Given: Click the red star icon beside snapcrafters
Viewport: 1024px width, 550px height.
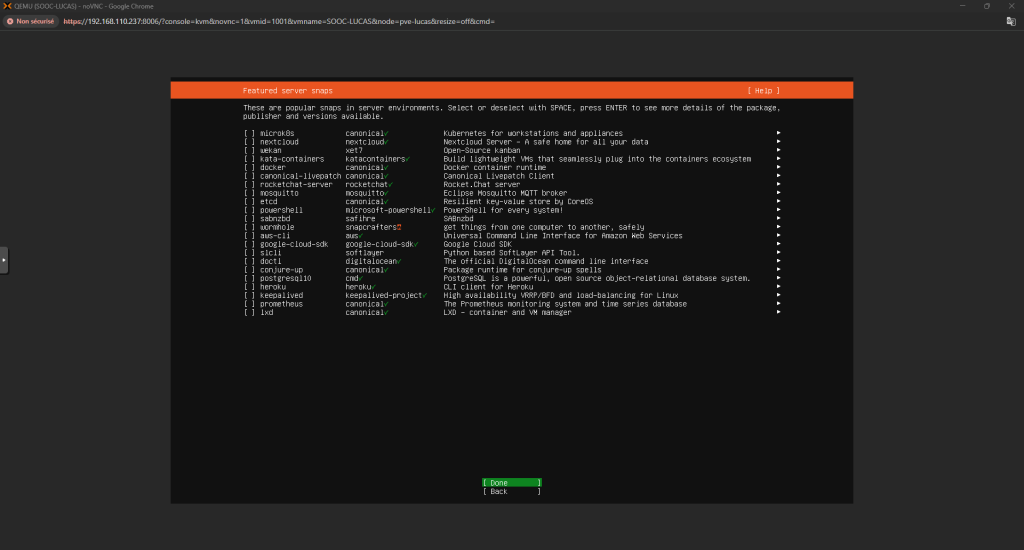Looking at the screenshot, I should tap(399, 227).
